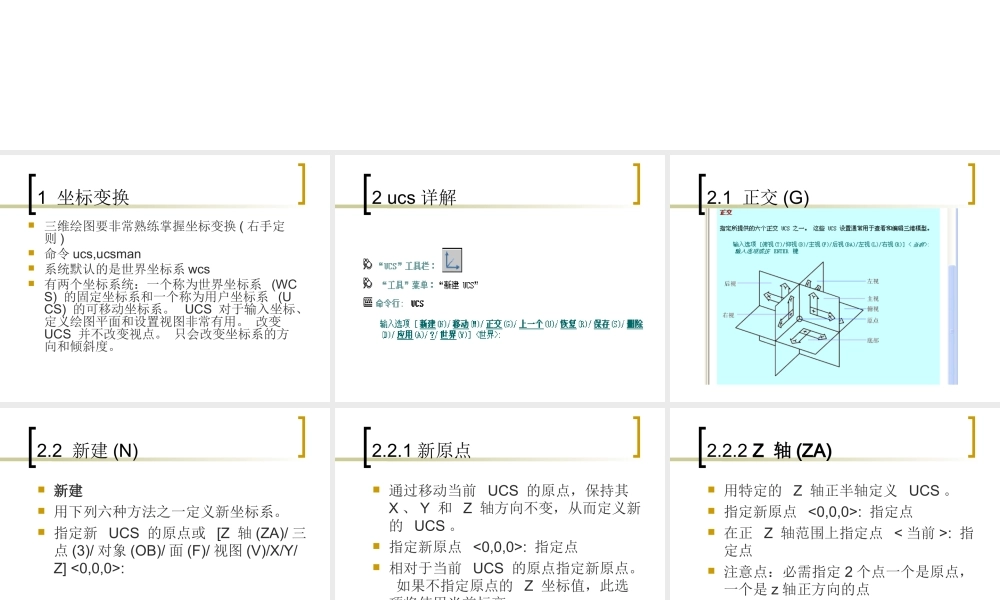Click text "工具" 菜单: "新建 UCS"
Image resolution: width=1000 pixels, height=600 pixels.
coord(429,284)
